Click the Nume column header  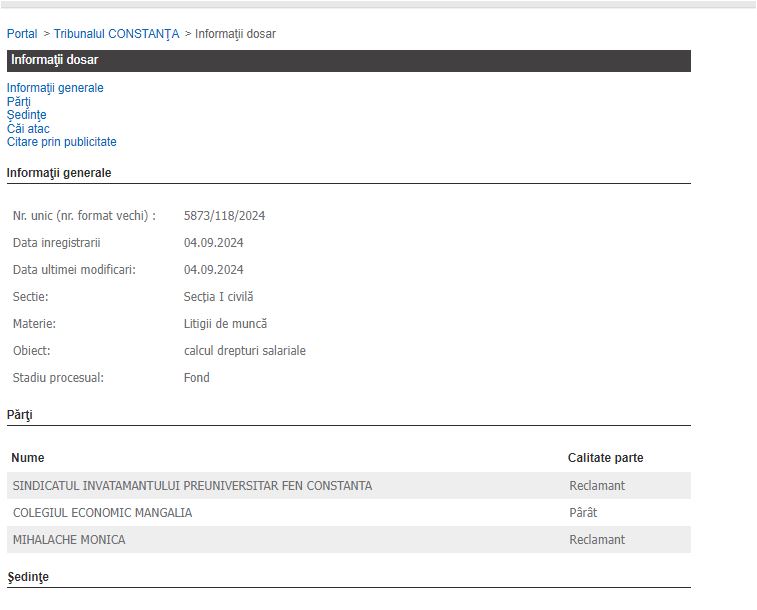click(x=28, y=458)
